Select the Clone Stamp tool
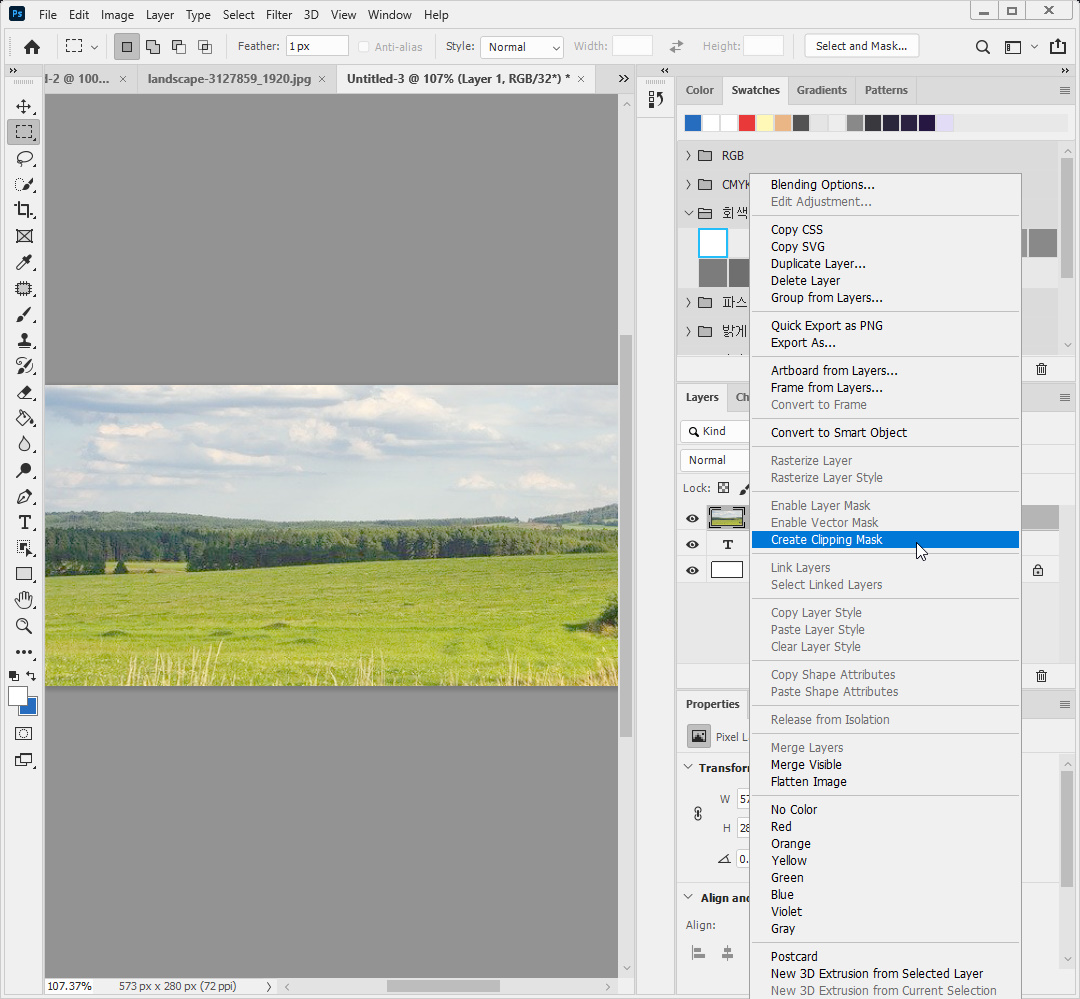 pos(24,340)
